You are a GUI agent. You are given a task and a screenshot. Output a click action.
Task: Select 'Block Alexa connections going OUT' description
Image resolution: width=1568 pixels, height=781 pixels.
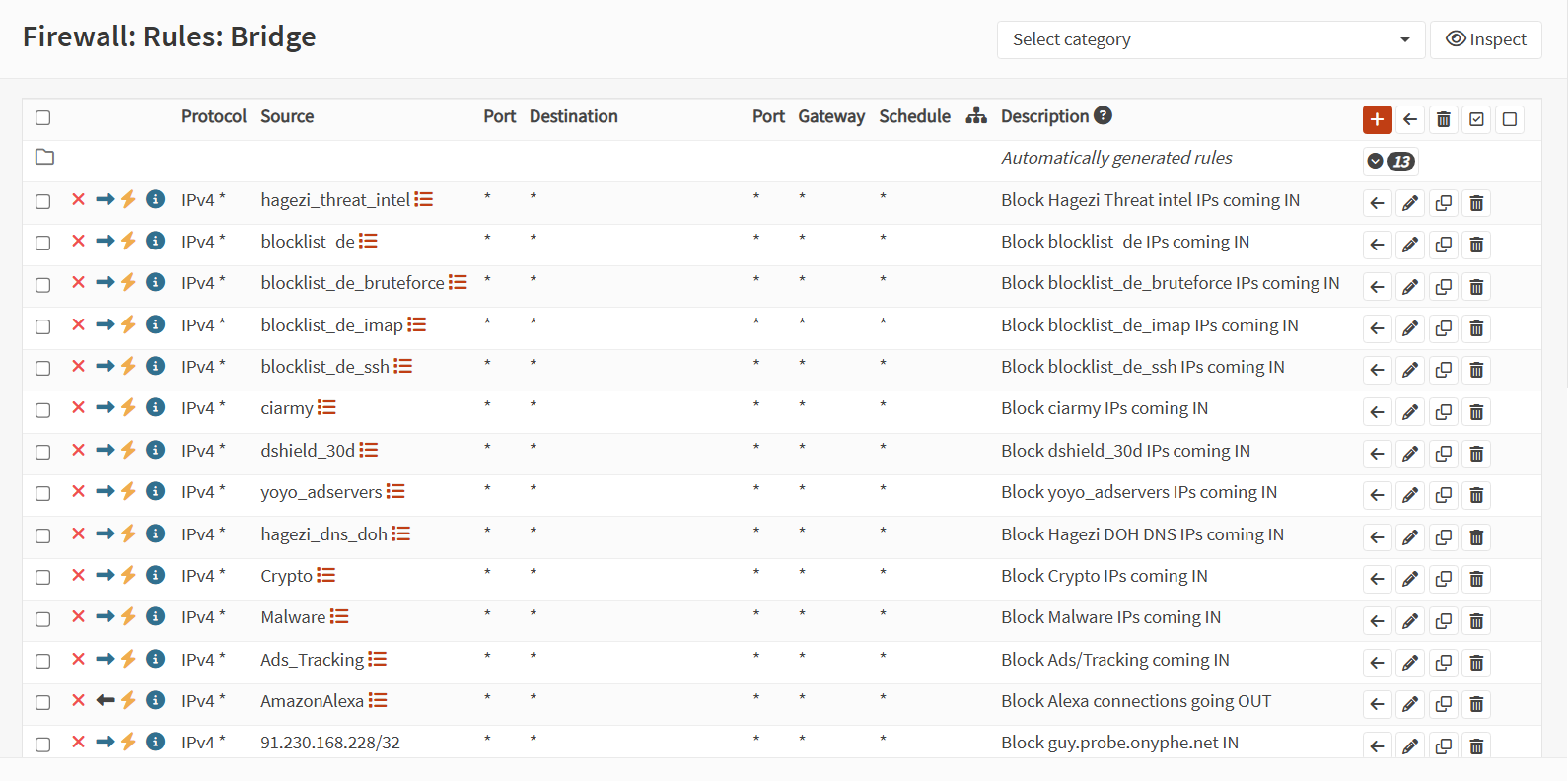coord(1136,701)
